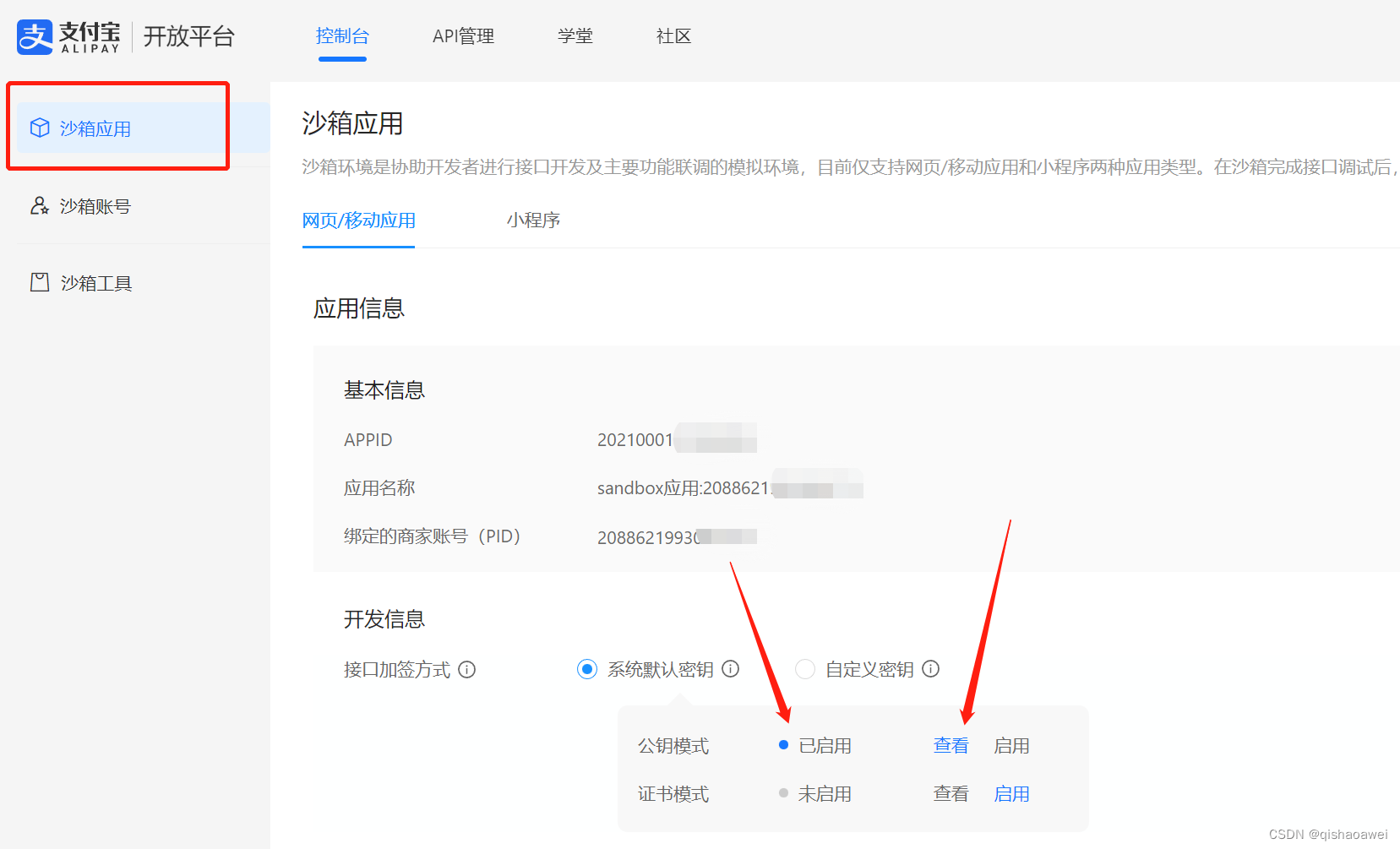
Task: View the 公钥模式 key via 查看
Action: [951, 746]
